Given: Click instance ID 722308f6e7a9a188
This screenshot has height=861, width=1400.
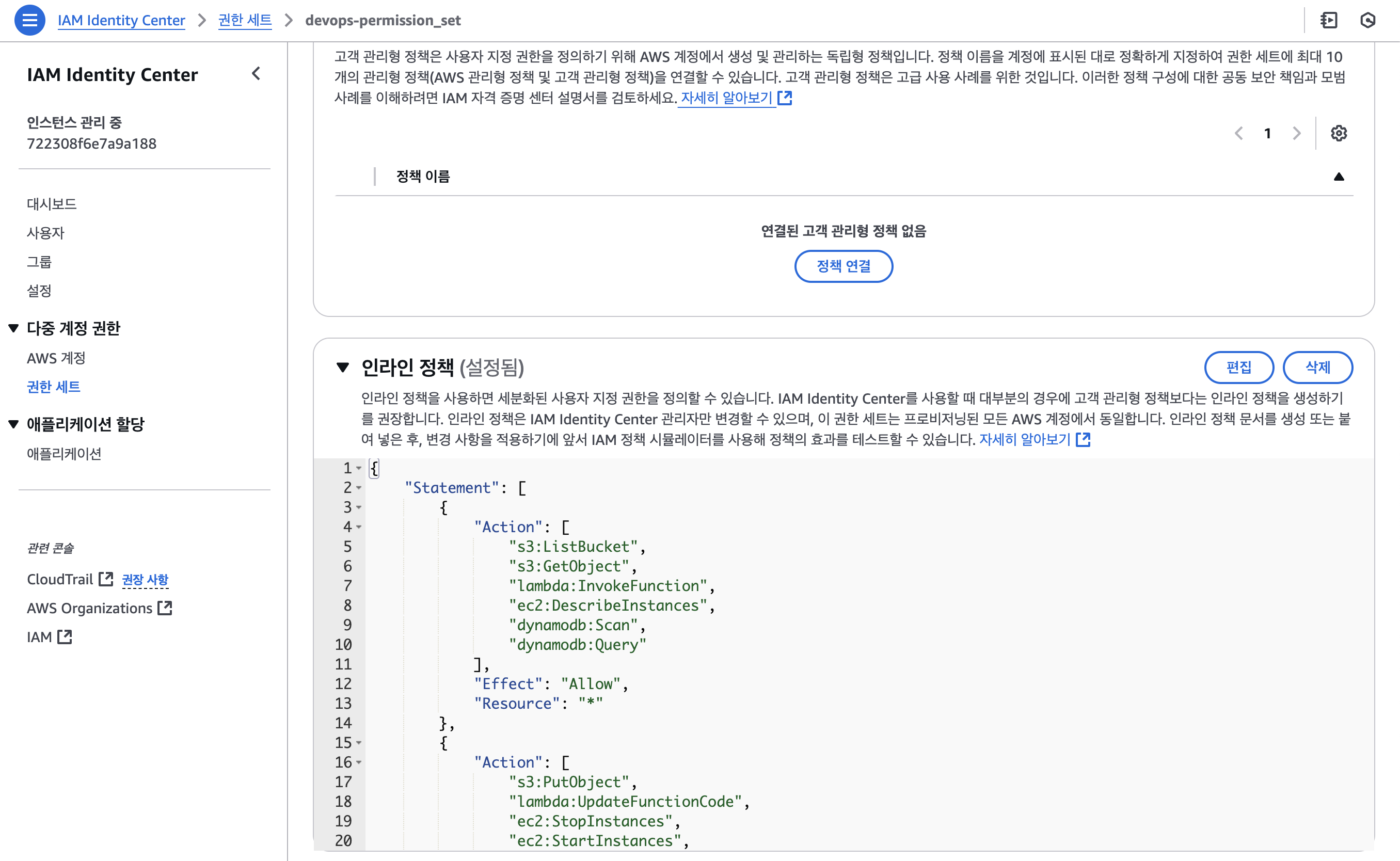Looking at the screenshot, I should [x=92, y=143].
